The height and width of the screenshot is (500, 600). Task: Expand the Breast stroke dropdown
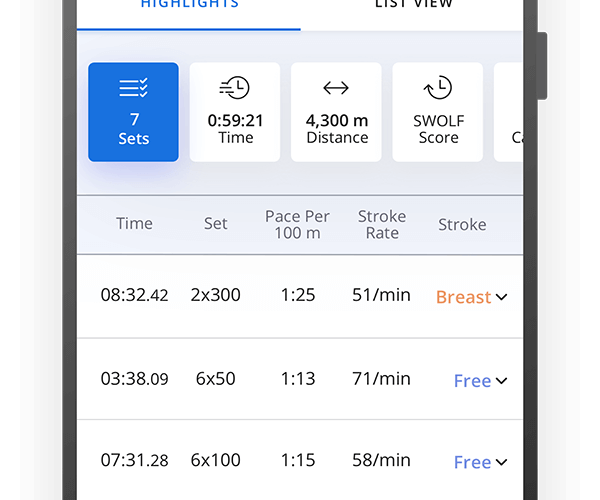[472, 297]
